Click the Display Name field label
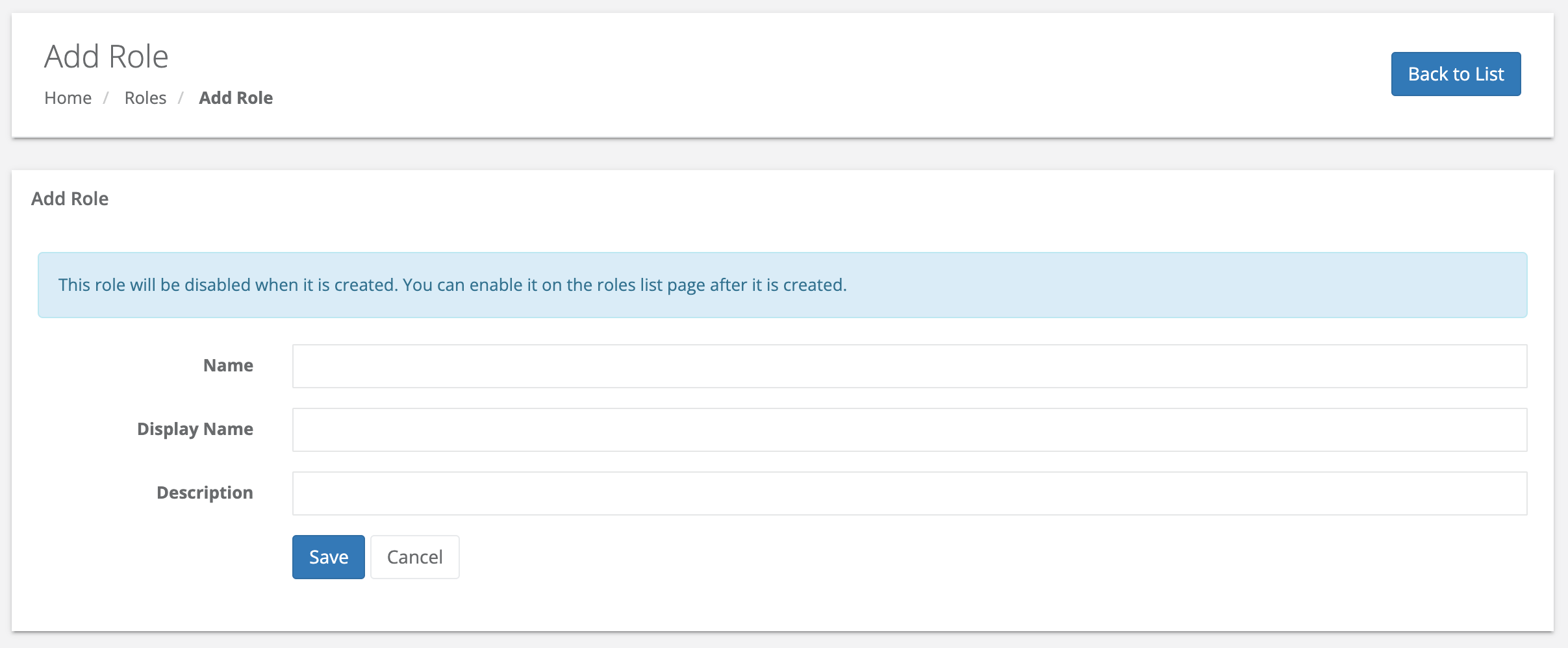 click(x=194, y=429)
